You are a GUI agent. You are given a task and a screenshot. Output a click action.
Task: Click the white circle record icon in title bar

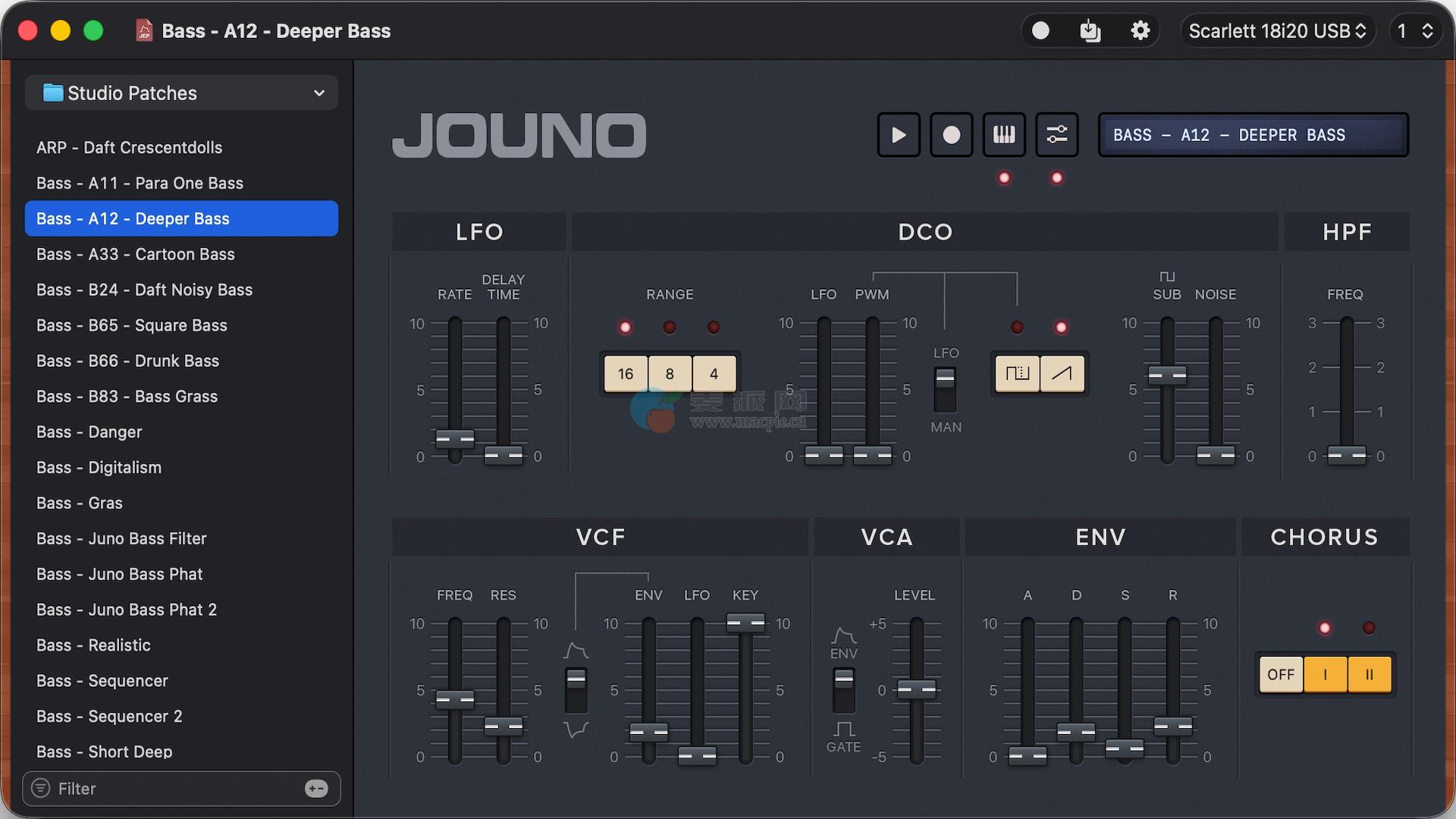point(1040,31)
